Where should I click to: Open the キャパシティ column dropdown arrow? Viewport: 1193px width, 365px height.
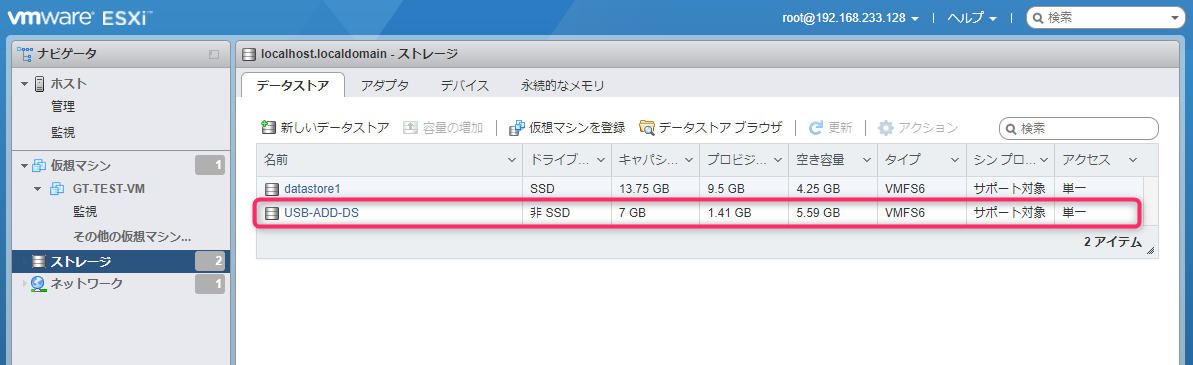click(x=689, y=160)
